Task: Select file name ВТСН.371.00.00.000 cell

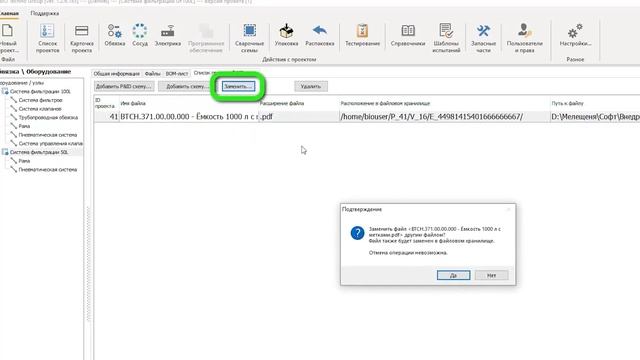Action: 189,117
